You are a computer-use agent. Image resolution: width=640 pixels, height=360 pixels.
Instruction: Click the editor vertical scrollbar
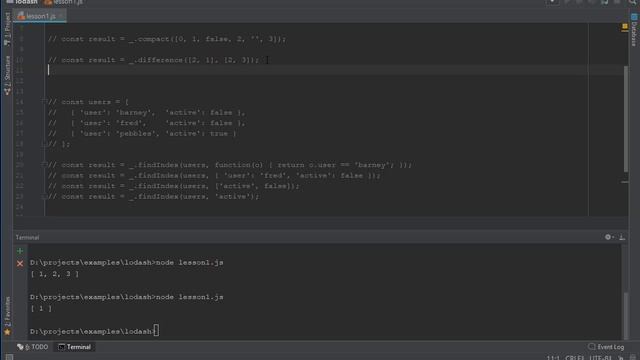(x=626, y=118)
